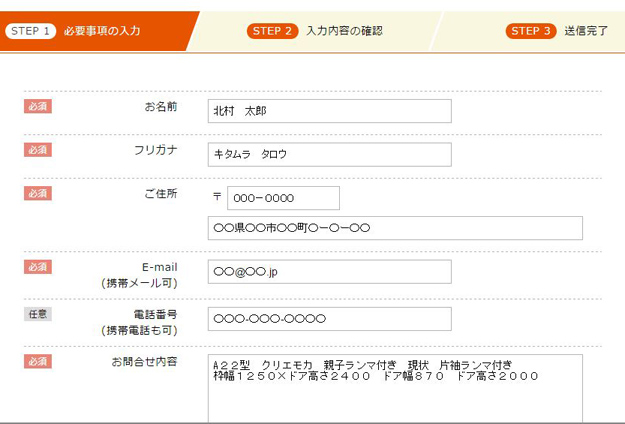Click the furigana field with キタムラ タロウ
Image resolution: width=625 pixels, height=424 pixels.
[x=330, y=154]
